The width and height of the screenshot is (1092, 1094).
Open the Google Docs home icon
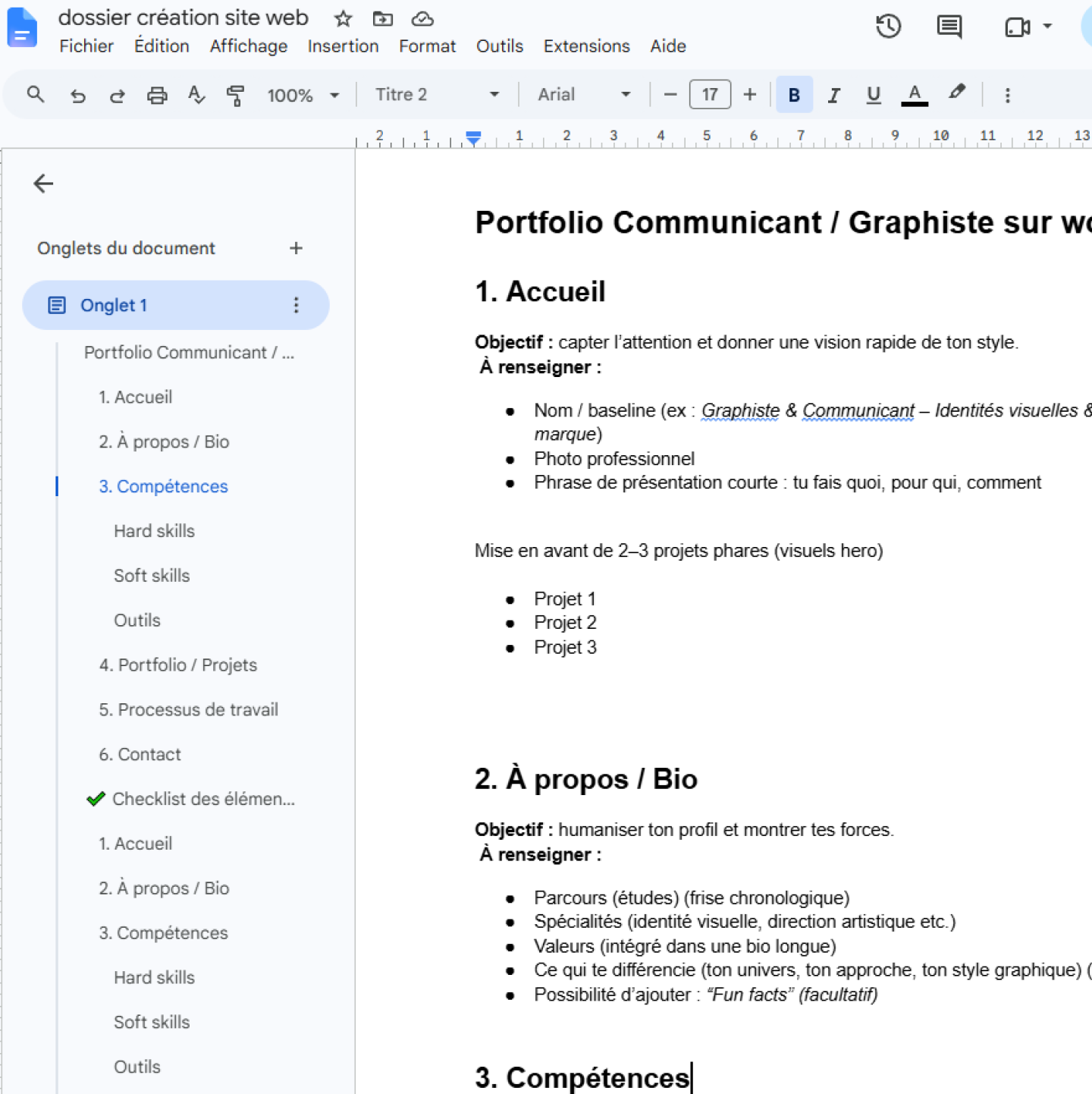pyautogui.click(x=22, y=28)
